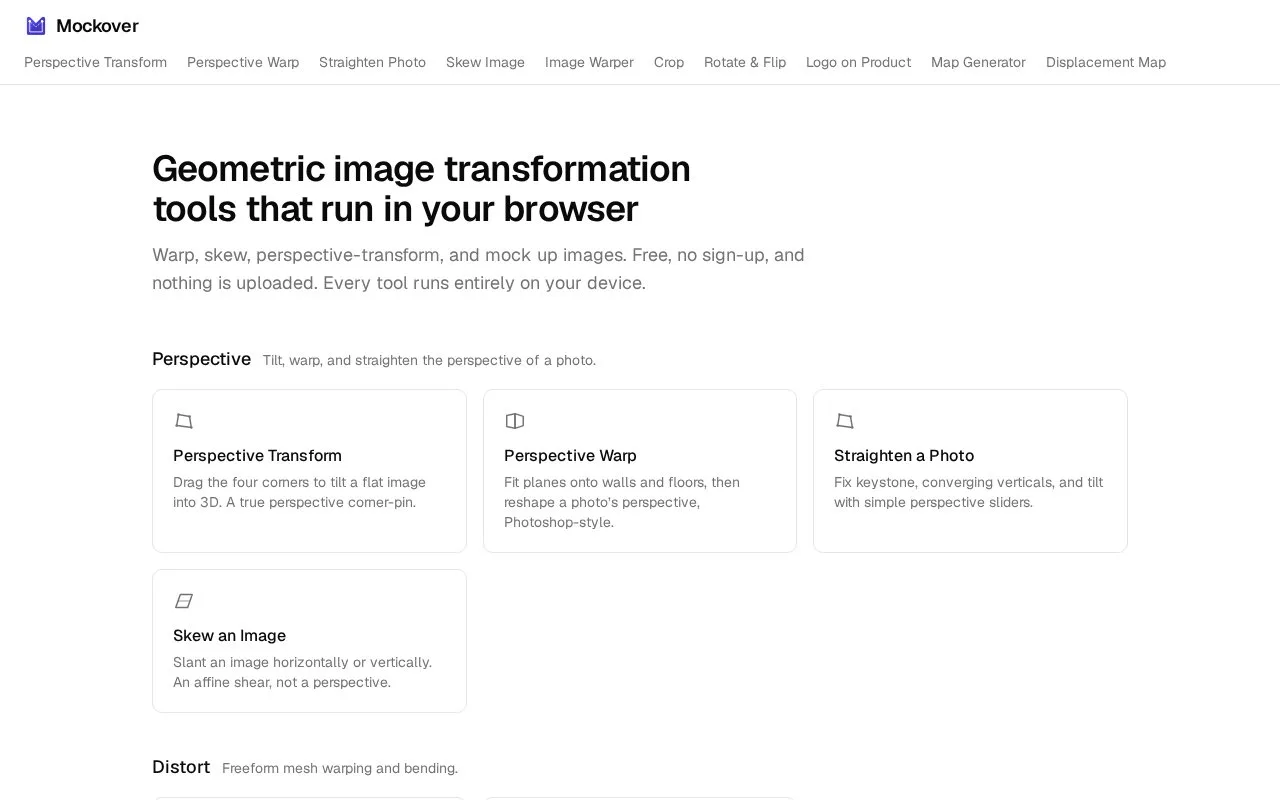Image resolution: width=1280 pixels, height=800 pixels.
Task: Open Map Generator from the nav bar
Action: click(978, 62)
